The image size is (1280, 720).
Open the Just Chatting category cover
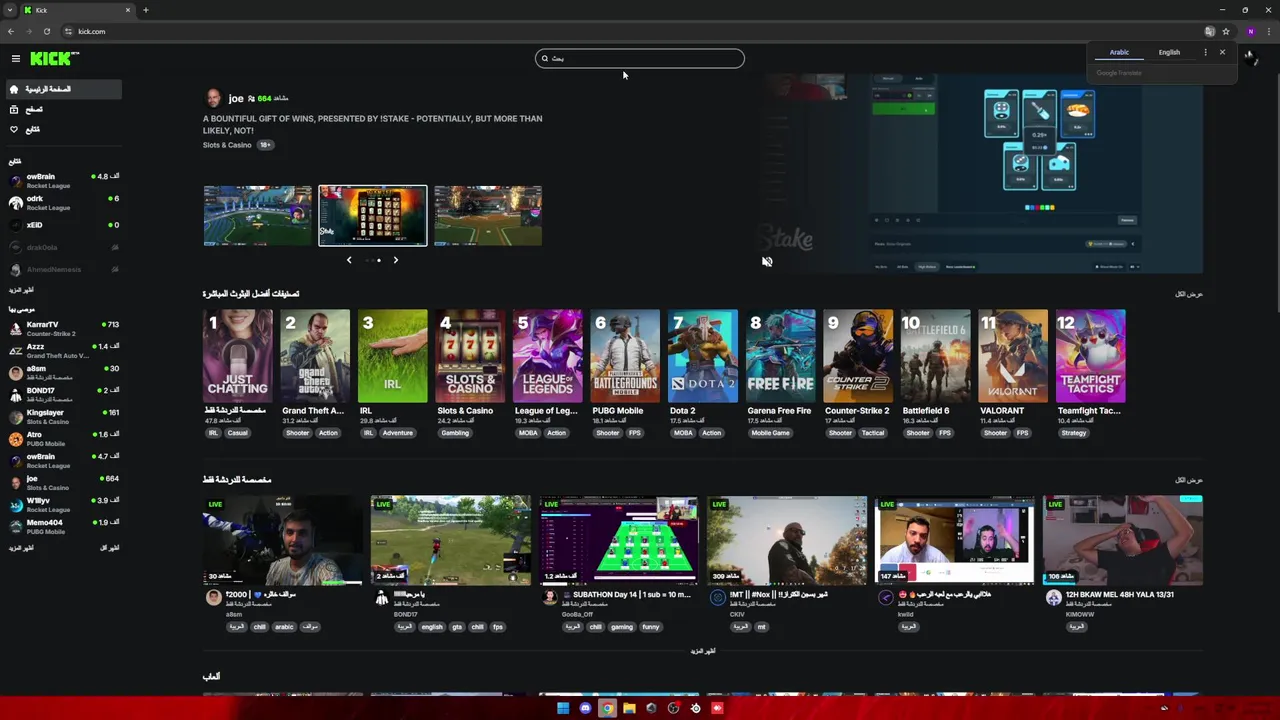tap(238, 356)
